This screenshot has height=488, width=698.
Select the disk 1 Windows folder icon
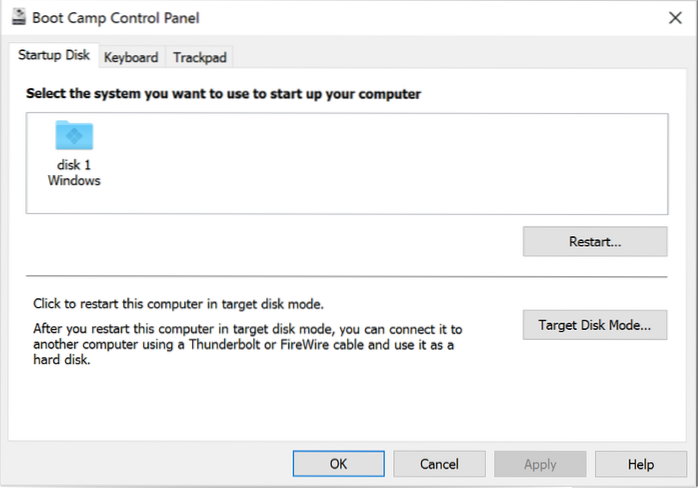[74, 135]
